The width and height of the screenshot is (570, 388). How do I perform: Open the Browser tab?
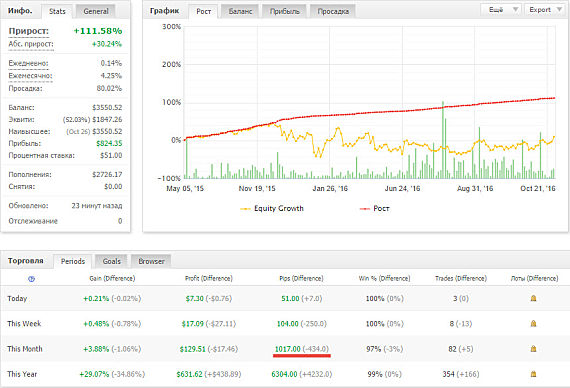point(151,261)
